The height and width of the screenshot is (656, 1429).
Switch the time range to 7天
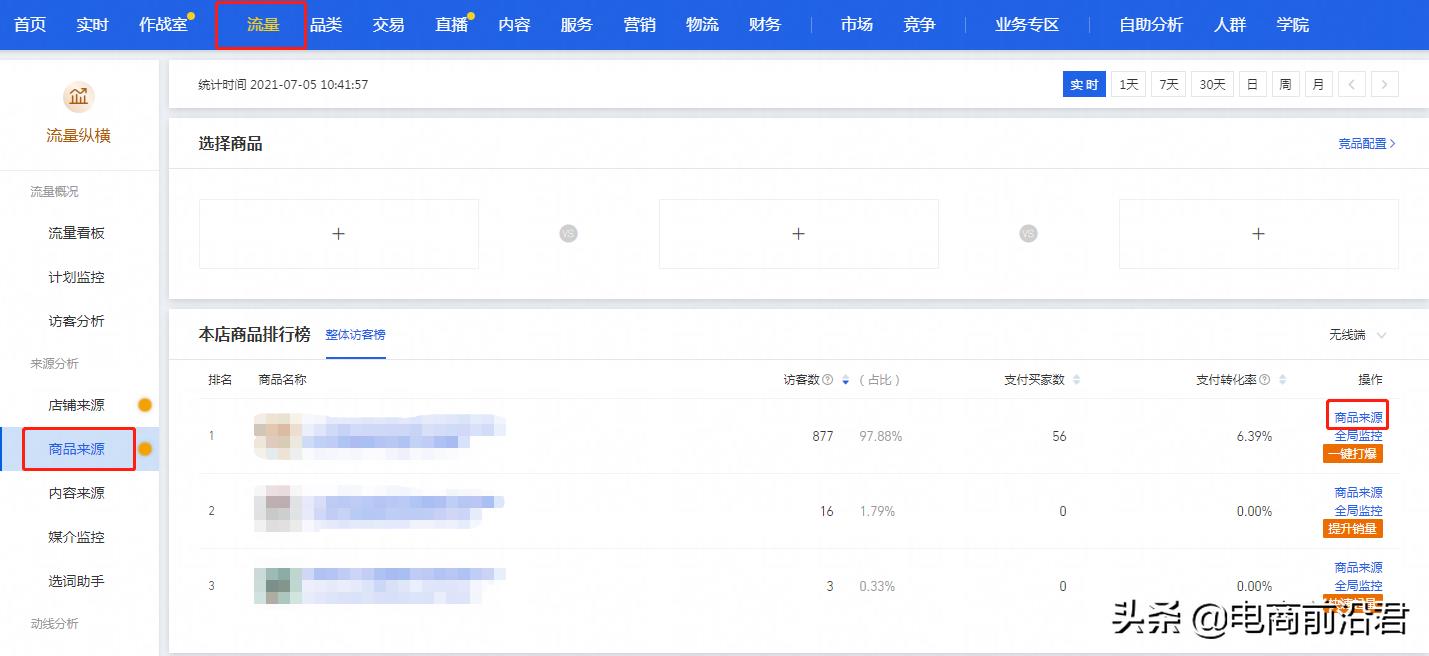pyautogui.click(x=1167, y=84)
